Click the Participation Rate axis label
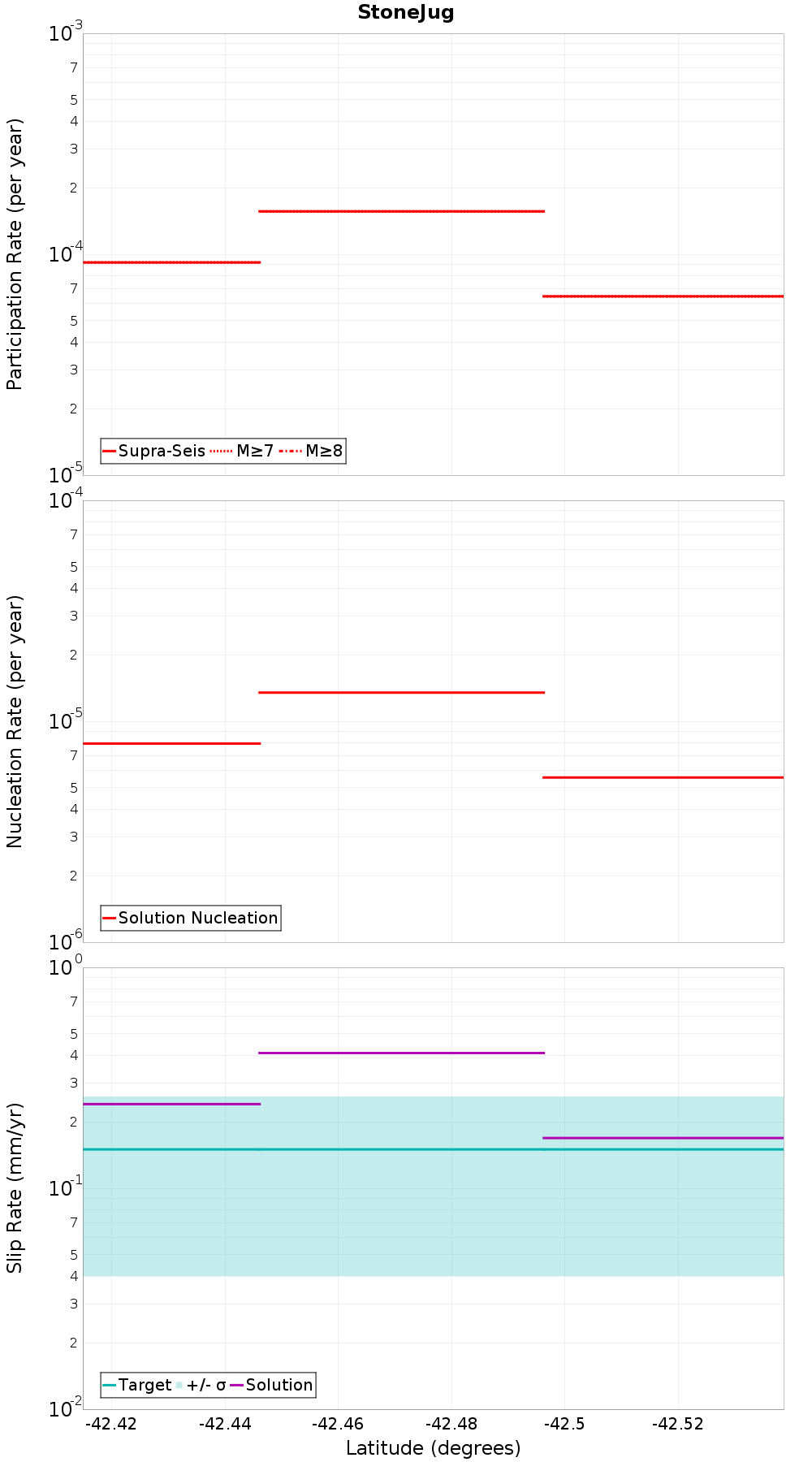Screen dimensions: 812x1462 15,254
